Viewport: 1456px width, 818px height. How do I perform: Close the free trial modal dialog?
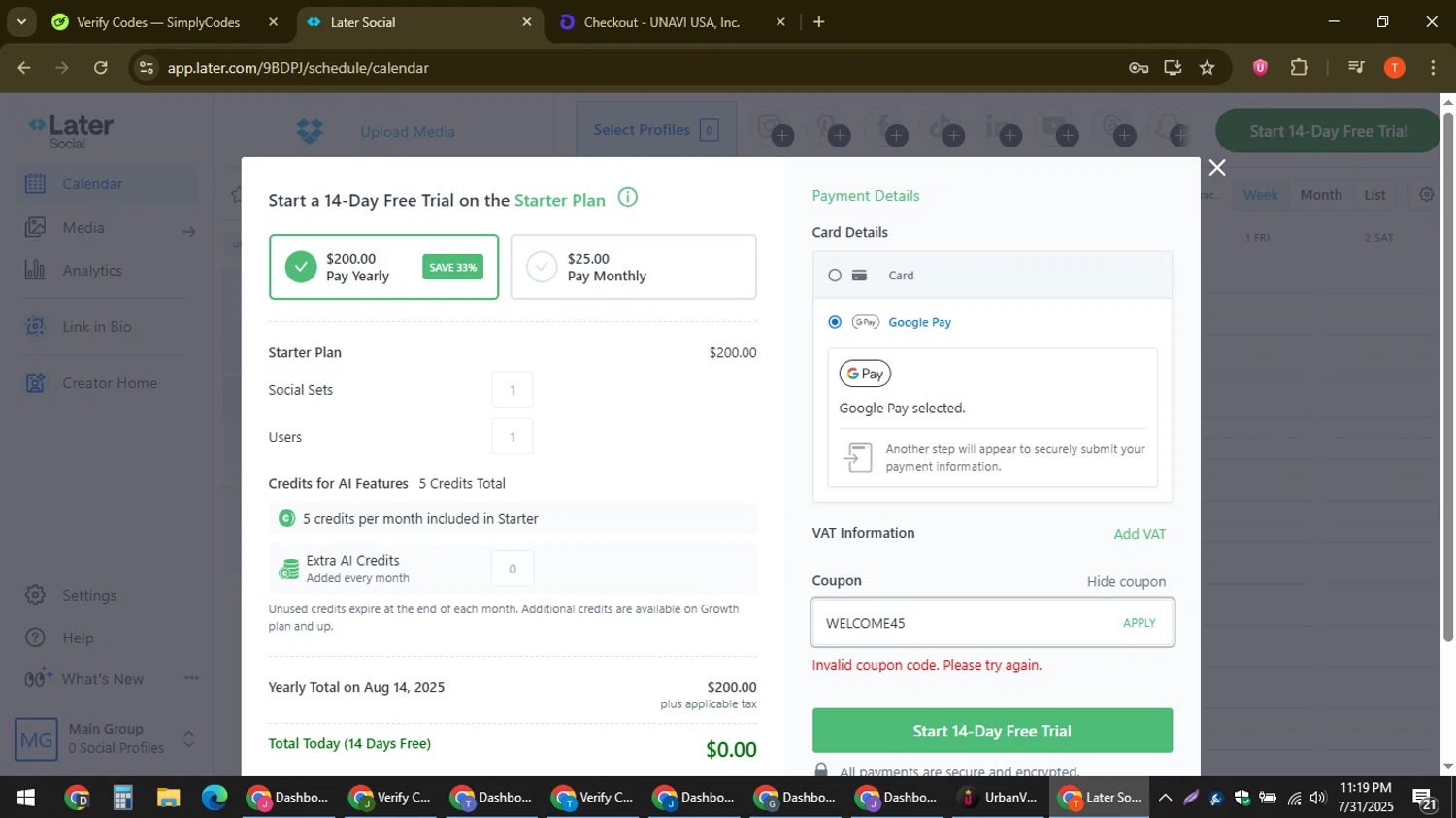(1216, 168)
